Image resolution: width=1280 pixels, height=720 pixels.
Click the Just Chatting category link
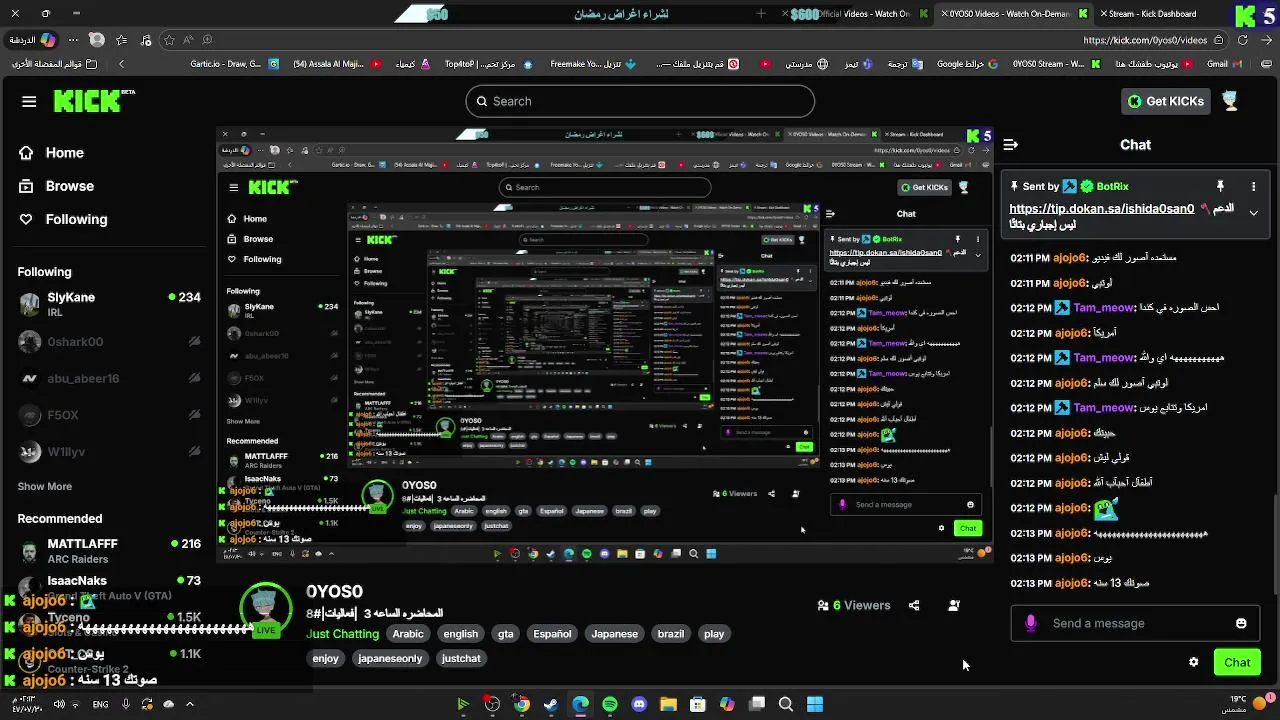pyautogui.click(x=342, y=634)
